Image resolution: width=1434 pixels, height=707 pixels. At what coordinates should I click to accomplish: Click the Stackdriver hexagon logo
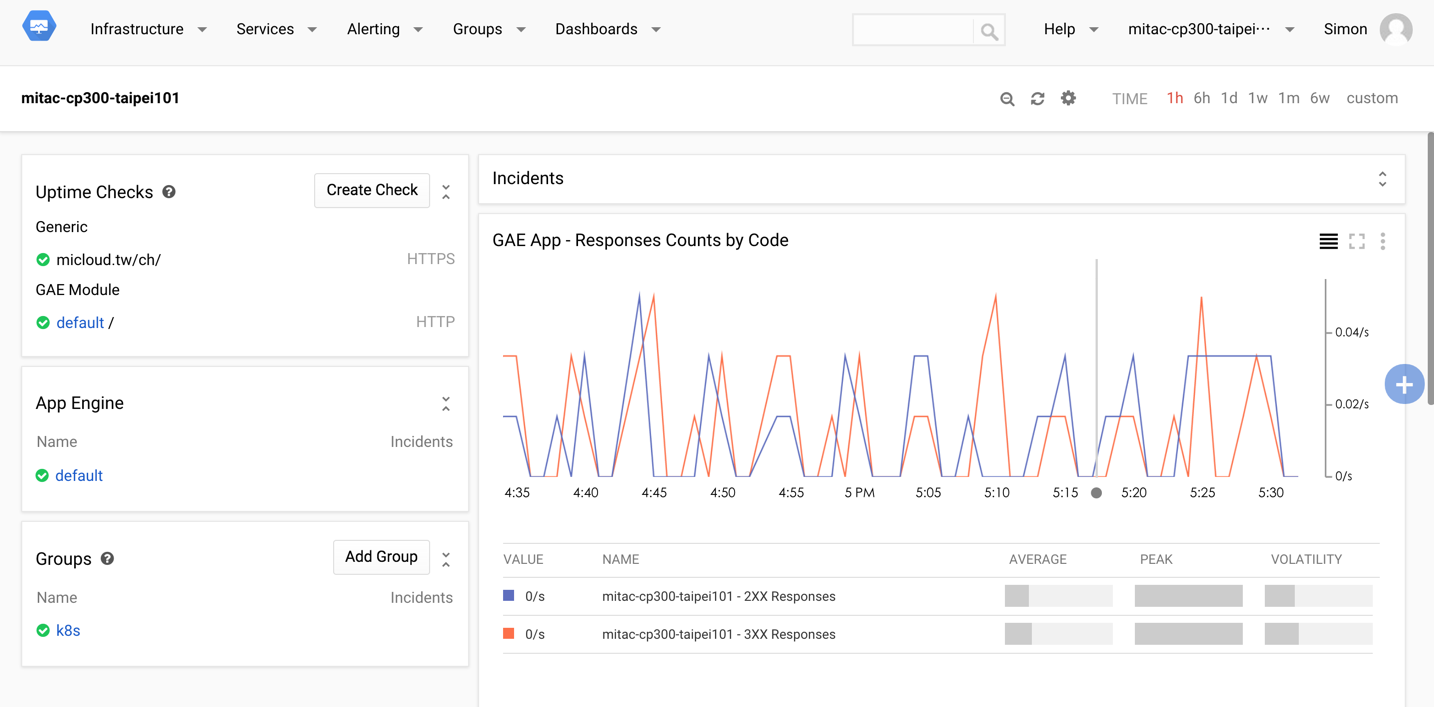pyautogui.click(x=39, y=27)
